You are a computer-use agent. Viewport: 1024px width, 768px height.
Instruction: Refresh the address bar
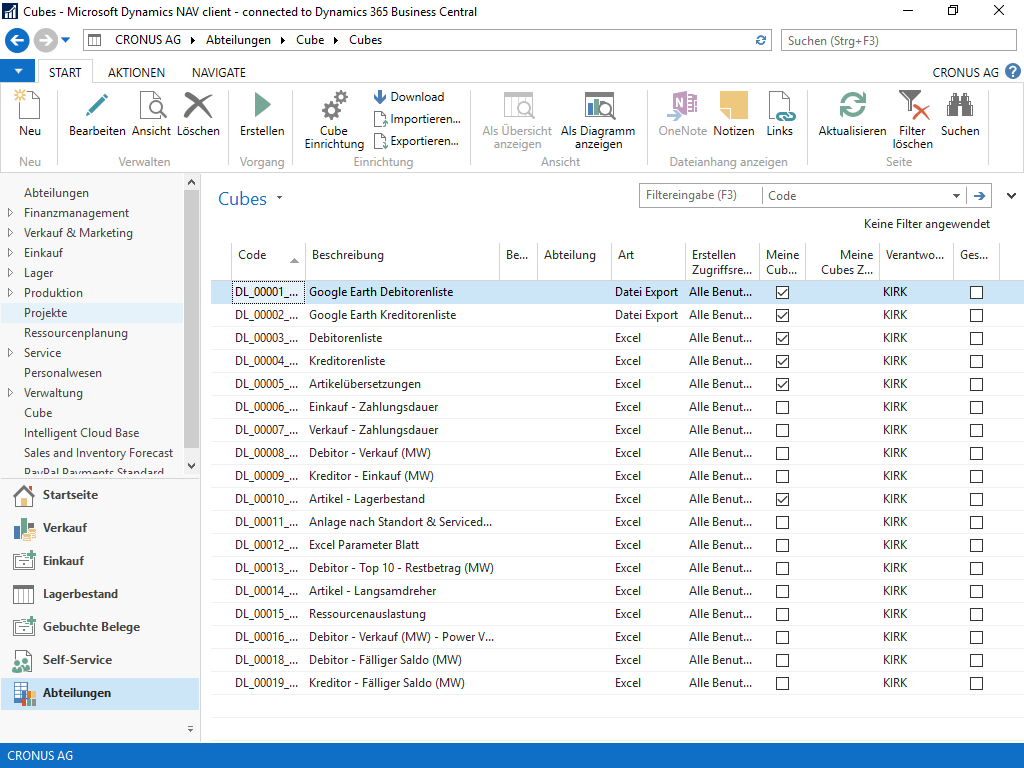tap(760, 40)
